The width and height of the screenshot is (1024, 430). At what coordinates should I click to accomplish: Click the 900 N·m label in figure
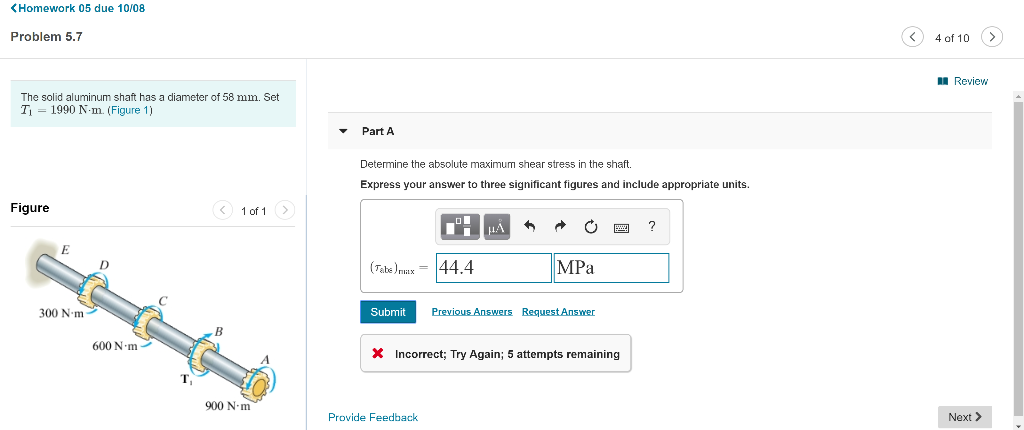coord(228,406)
